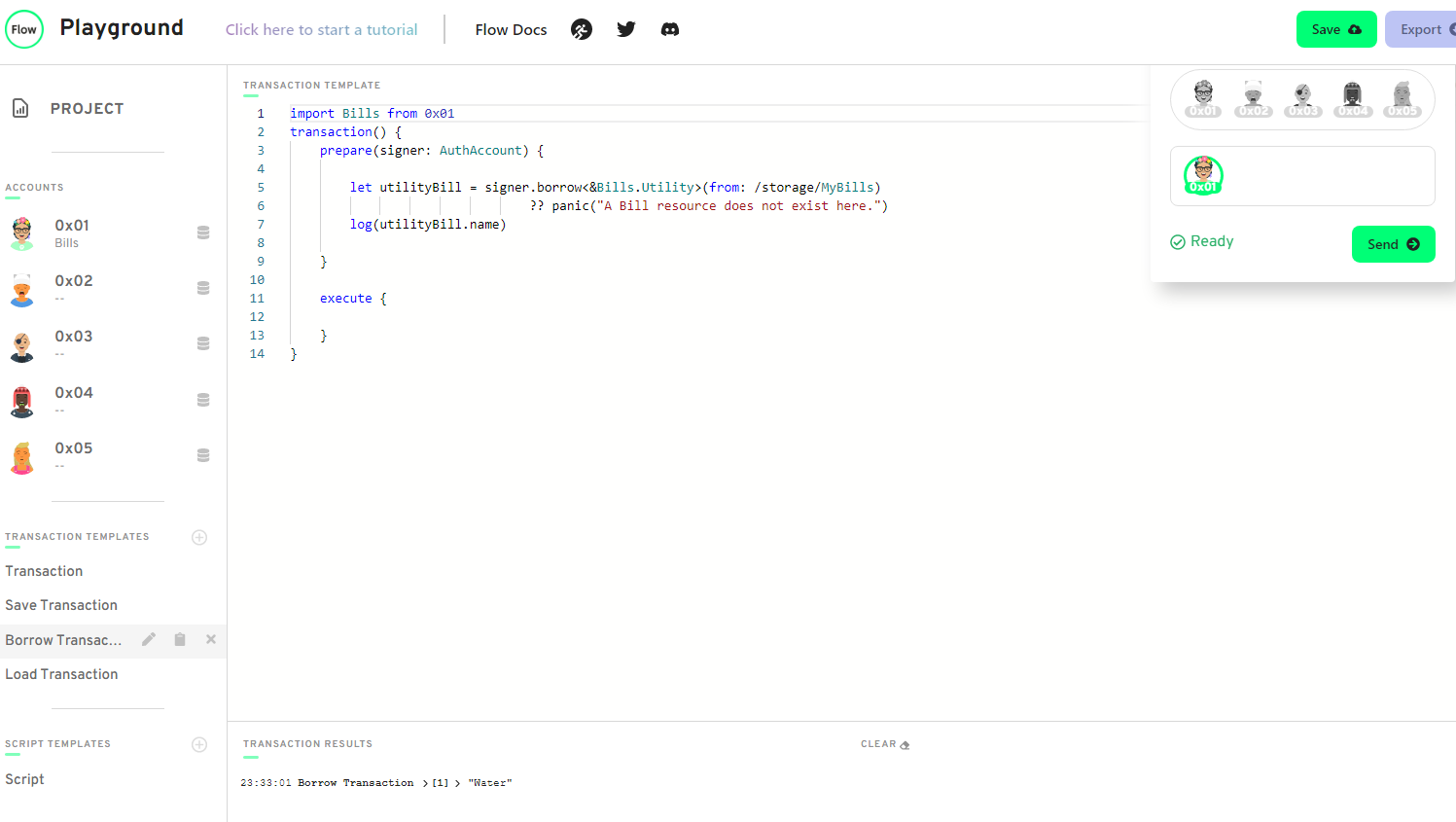The image size is (1456, 822).
Task: Click the Export button
Action: pyautogui.click(x=1421, y=29)
